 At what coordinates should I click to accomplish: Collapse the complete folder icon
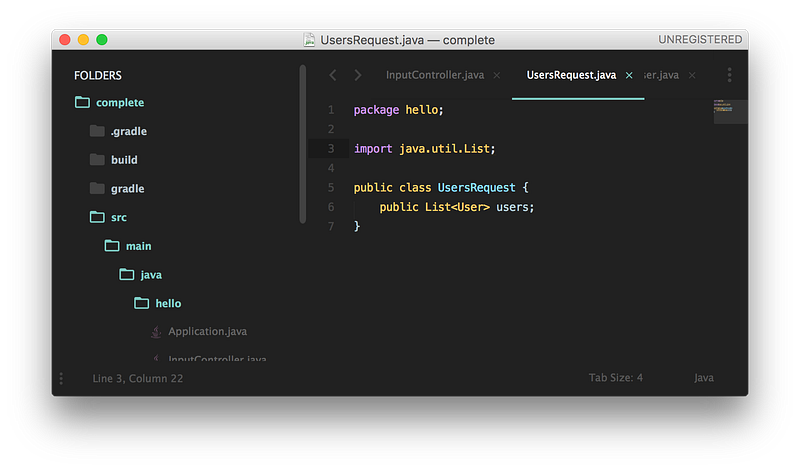[x=82, y=102]
